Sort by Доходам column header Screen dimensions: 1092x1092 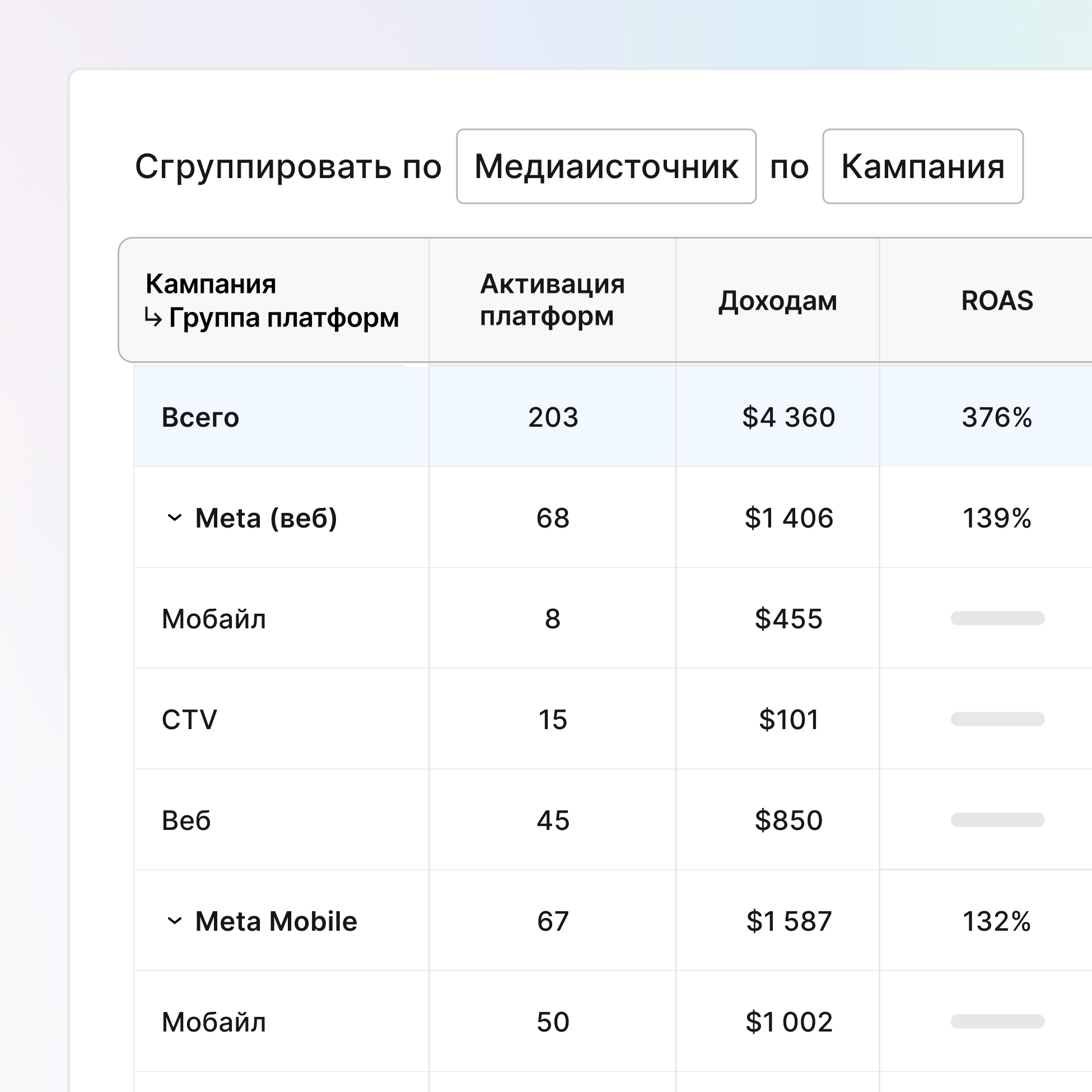[x=777, y=301]
